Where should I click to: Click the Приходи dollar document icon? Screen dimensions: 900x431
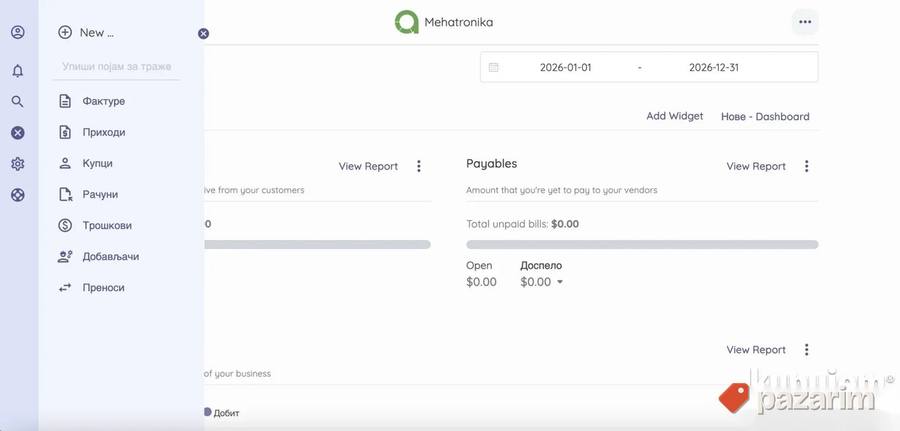pos(65,132)
